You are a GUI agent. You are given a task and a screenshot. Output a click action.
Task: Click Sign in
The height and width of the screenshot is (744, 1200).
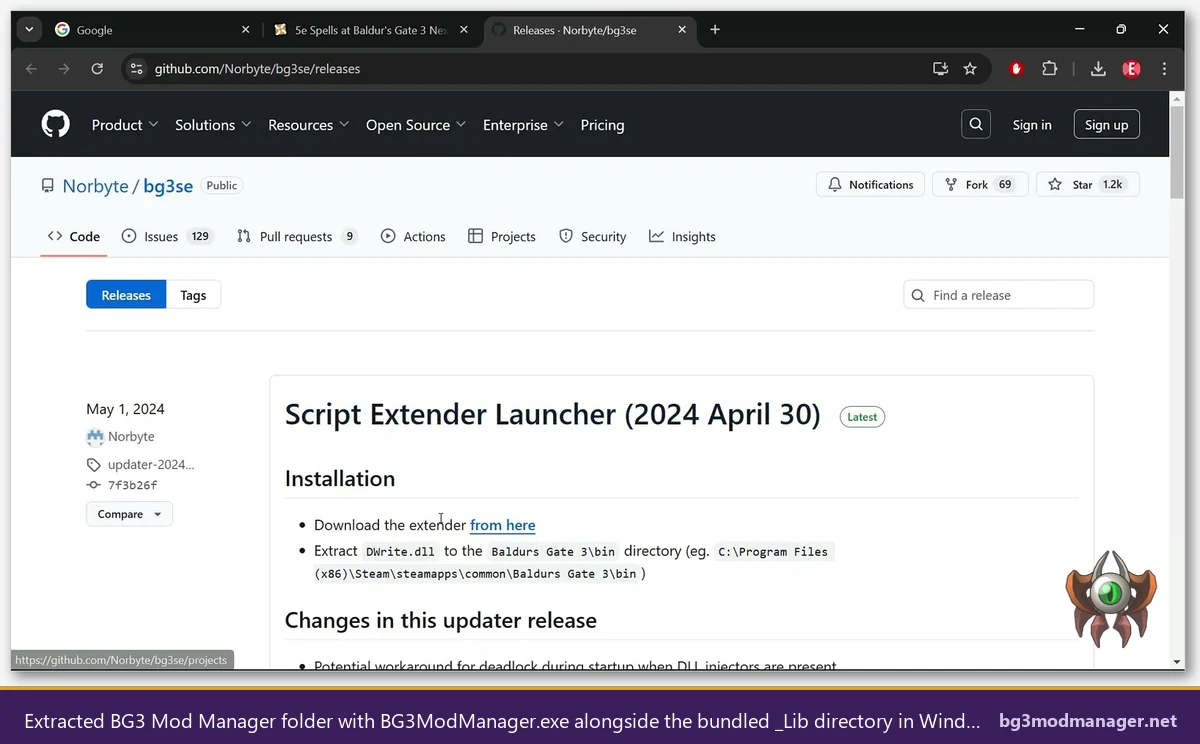(x=1032, y=125)
